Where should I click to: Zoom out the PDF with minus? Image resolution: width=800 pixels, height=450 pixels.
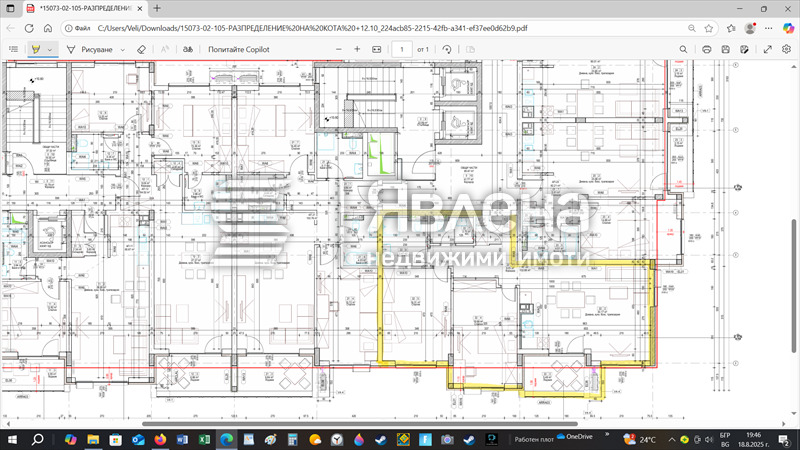[339, 49]
